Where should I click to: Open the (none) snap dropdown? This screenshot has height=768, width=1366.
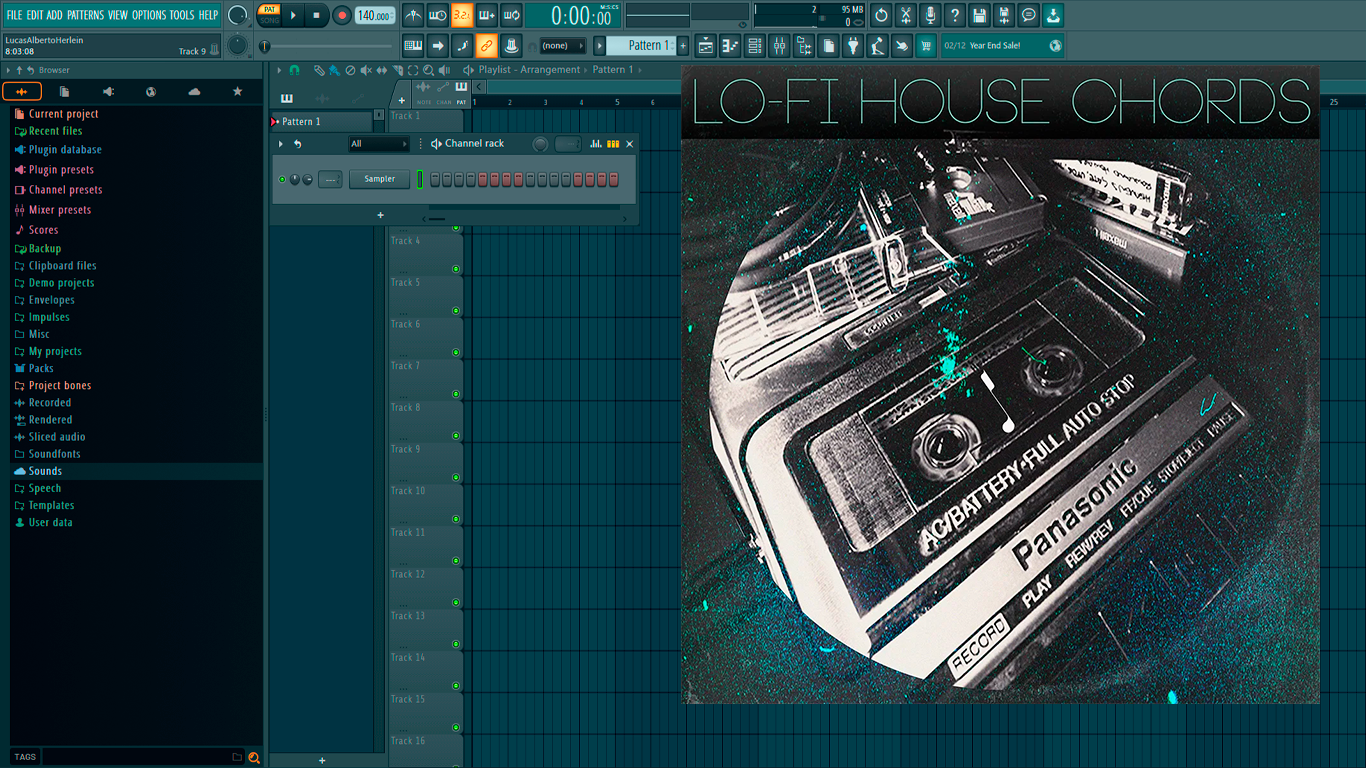[562, 45]
